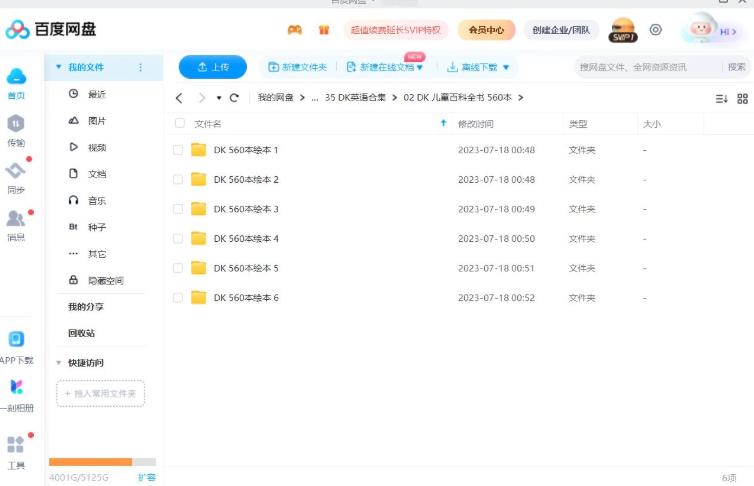Open the Home (首页) cloud icon in sidebar

pos(16,76)
